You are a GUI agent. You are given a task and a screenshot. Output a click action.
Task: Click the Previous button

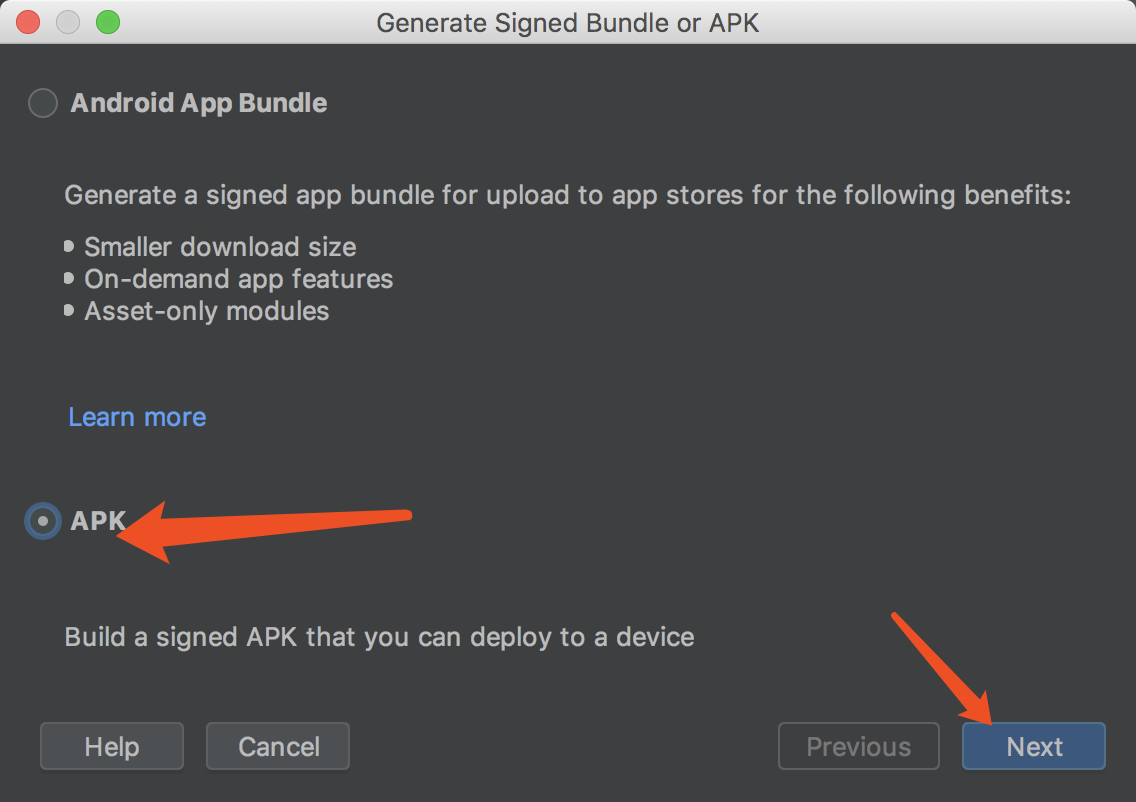click(858, 745)
